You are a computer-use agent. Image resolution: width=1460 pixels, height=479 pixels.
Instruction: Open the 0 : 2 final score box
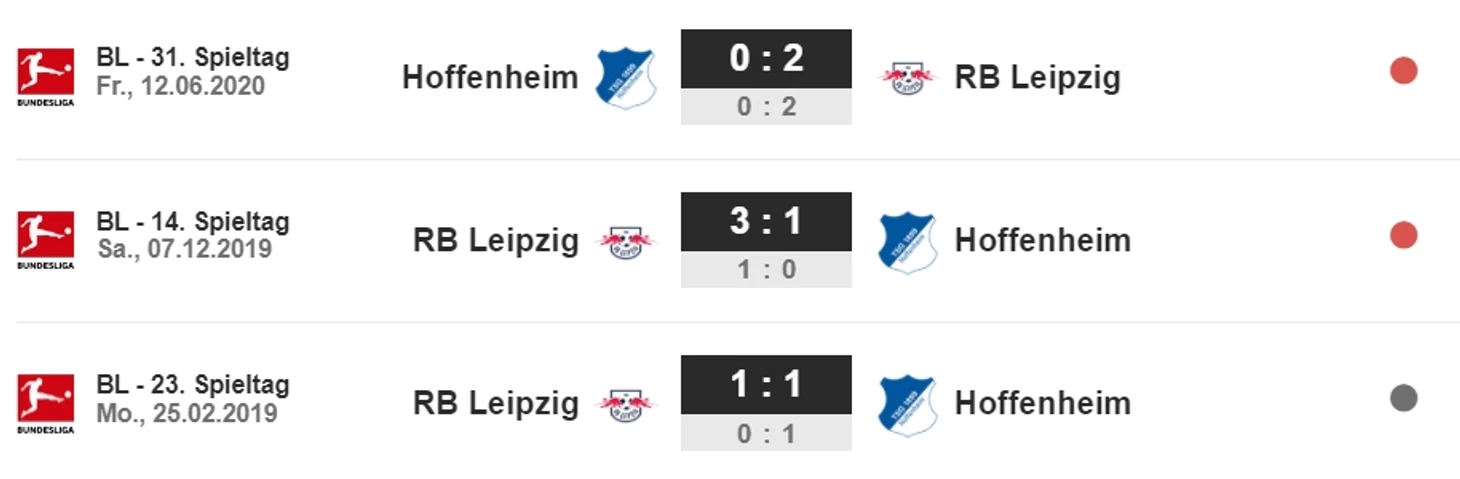pos(766,59)
